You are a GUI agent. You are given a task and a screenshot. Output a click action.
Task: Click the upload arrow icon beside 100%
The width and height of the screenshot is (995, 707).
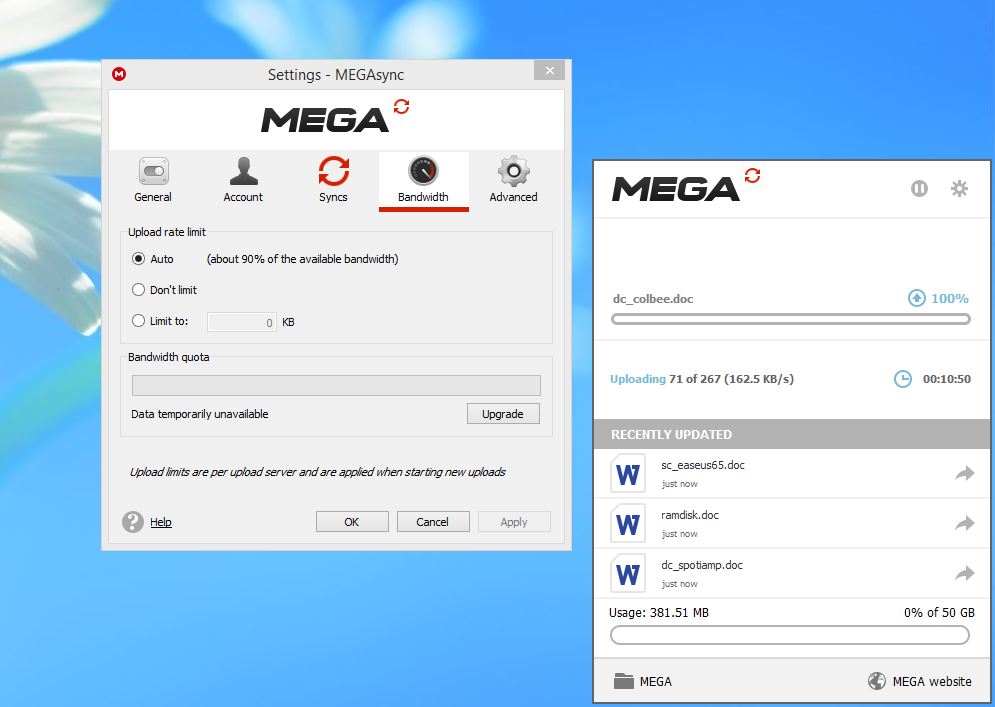point(916,298)
